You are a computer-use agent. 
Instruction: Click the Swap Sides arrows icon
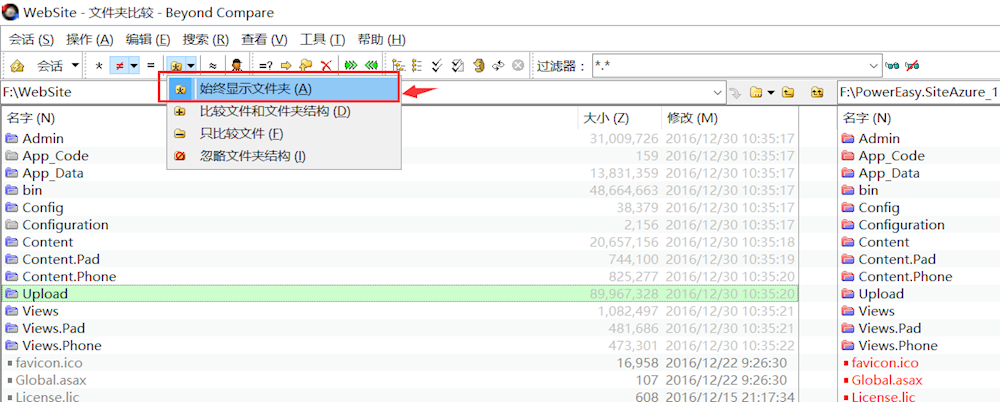(x=499, y=65)
